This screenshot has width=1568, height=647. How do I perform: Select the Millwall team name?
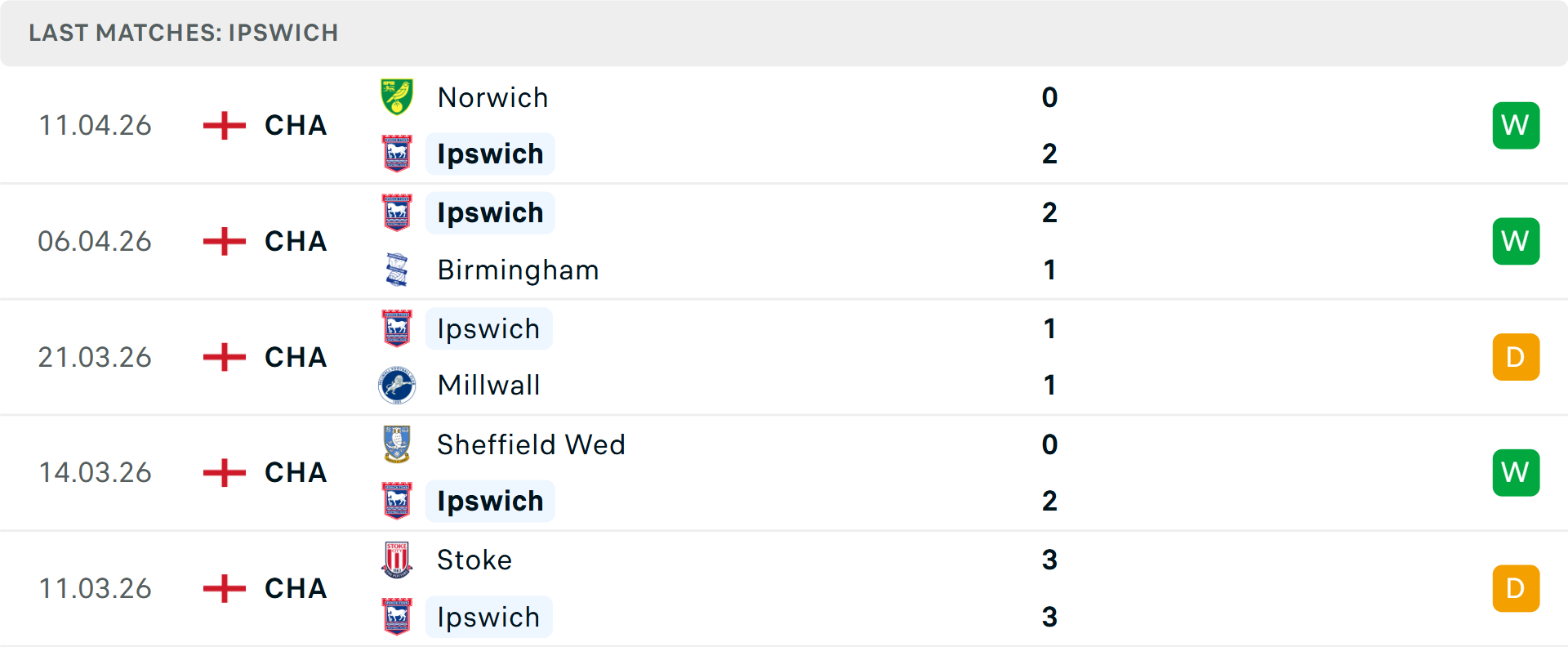tap(488, 385)
